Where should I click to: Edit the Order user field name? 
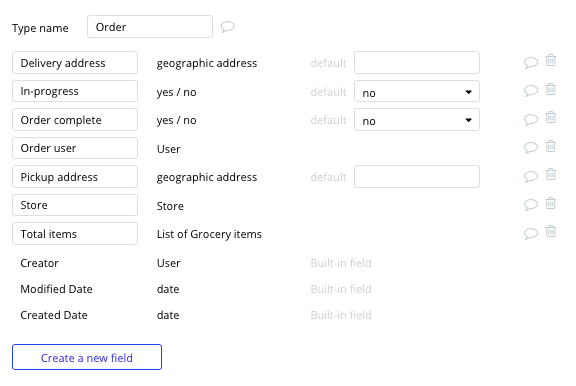[x=75, y=148]
